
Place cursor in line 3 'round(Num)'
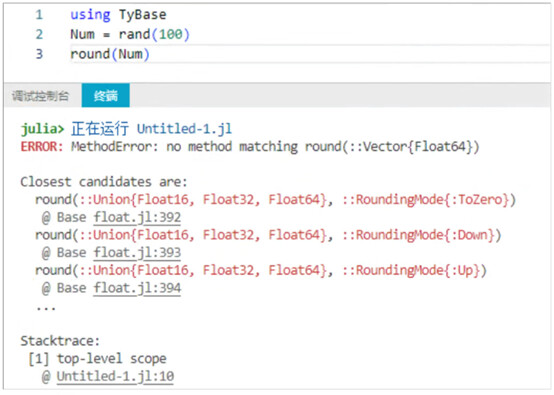point(110,54)
